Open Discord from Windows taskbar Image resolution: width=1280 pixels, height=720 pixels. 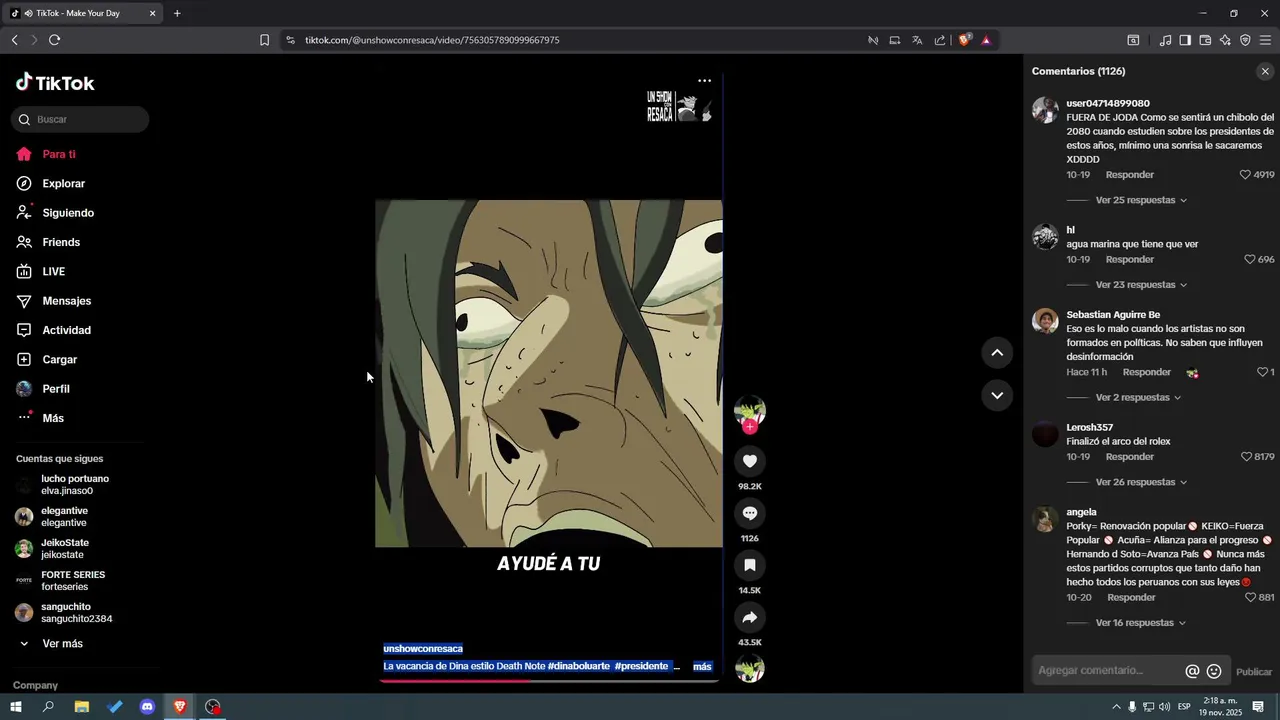pyautogui.click(x=147, y=706)
